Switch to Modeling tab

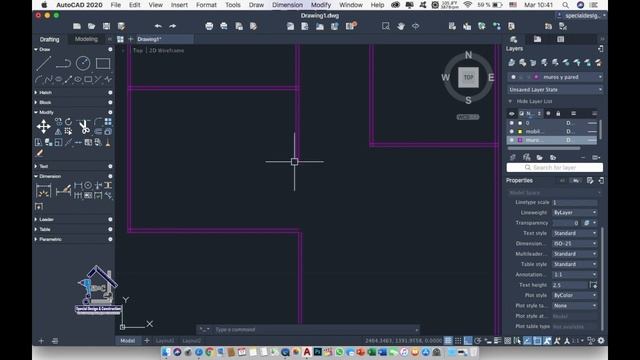tap(86, 39)
